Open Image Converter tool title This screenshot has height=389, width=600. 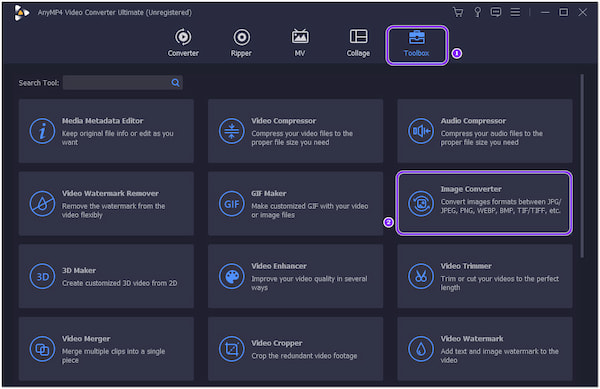pyautogui.click(x=471, y=189)
